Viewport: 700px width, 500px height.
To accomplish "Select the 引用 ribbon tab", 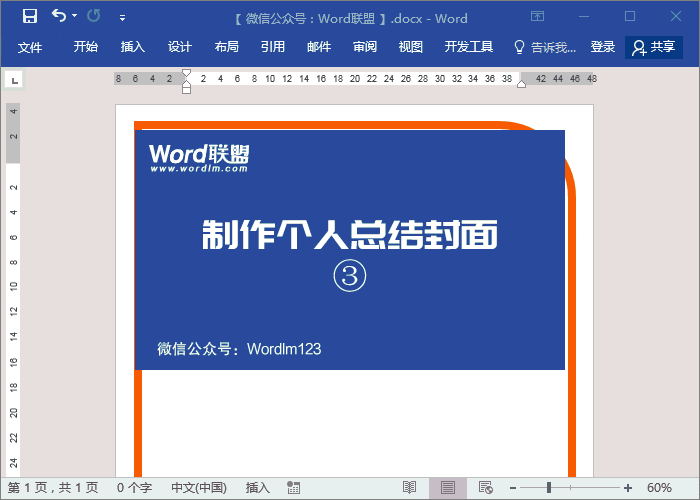I will pyautogui.click(x=273, y=46).
